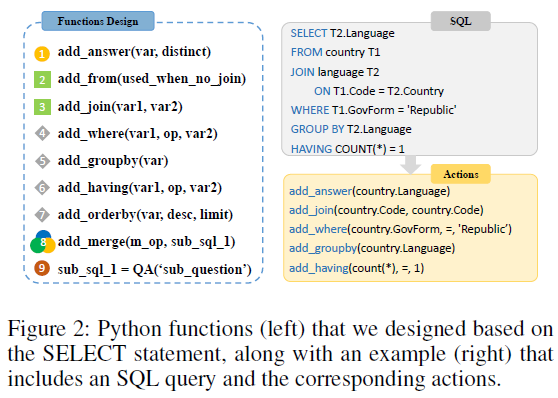This screenshot has height=398, width=558.
Task: Click sub_sql_1 = QA('sub_question') text
Action: pyautogui.click(x=155, y=269)
